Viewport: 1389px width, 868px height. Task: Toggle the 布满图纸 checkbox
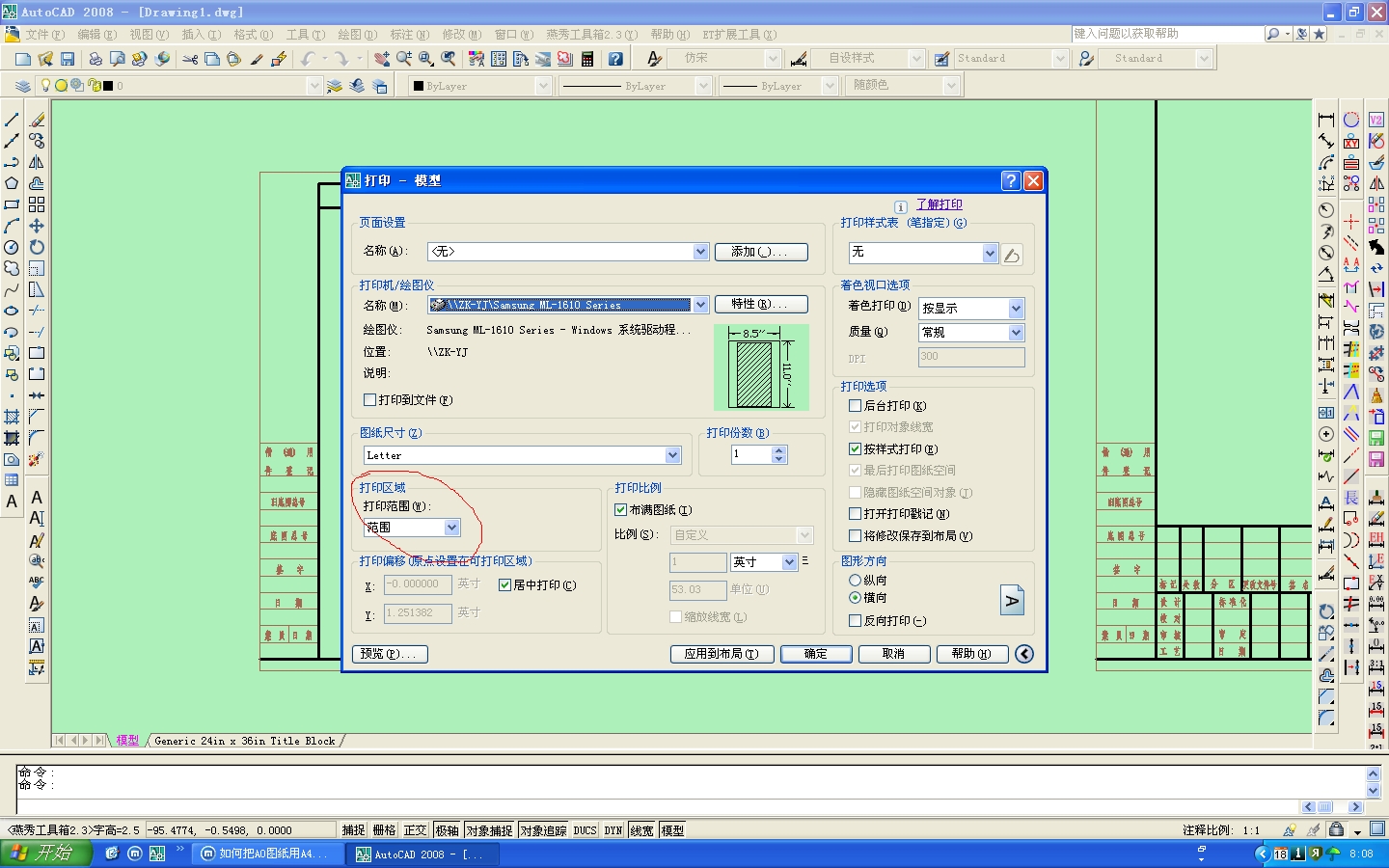(620, 509)
